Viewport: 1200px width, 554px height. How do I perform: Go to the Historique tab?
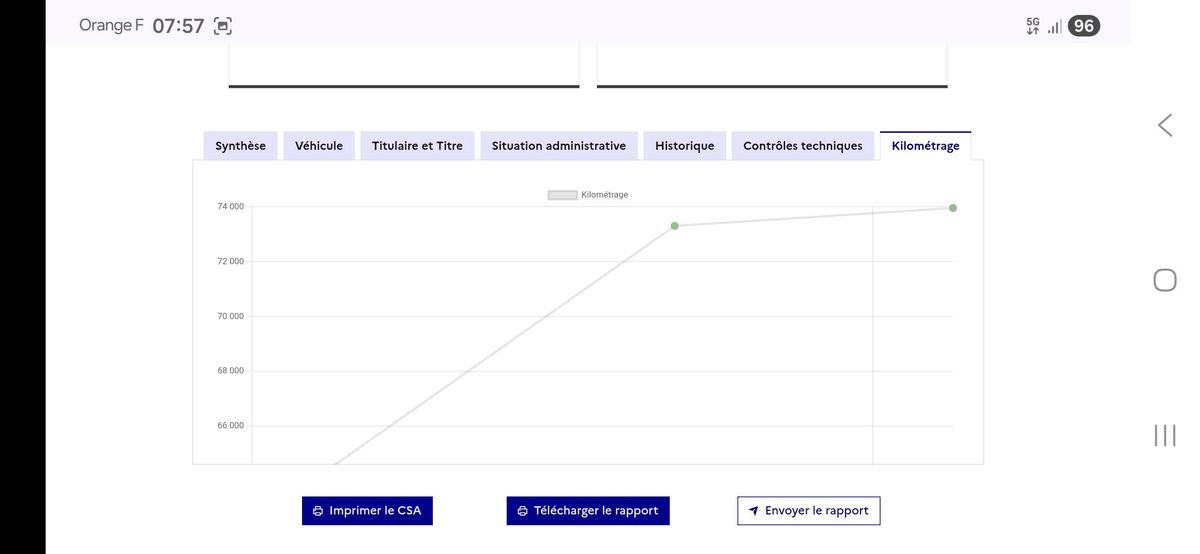coord(685,146)
